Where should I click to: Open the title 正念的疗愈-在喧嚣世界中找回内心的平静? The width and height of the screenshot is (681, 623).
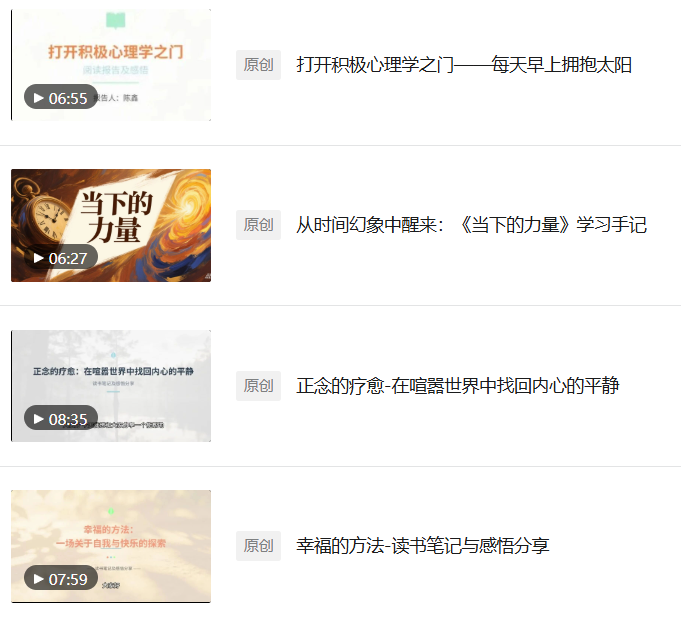pyautogui.click(x=458, y=386)
